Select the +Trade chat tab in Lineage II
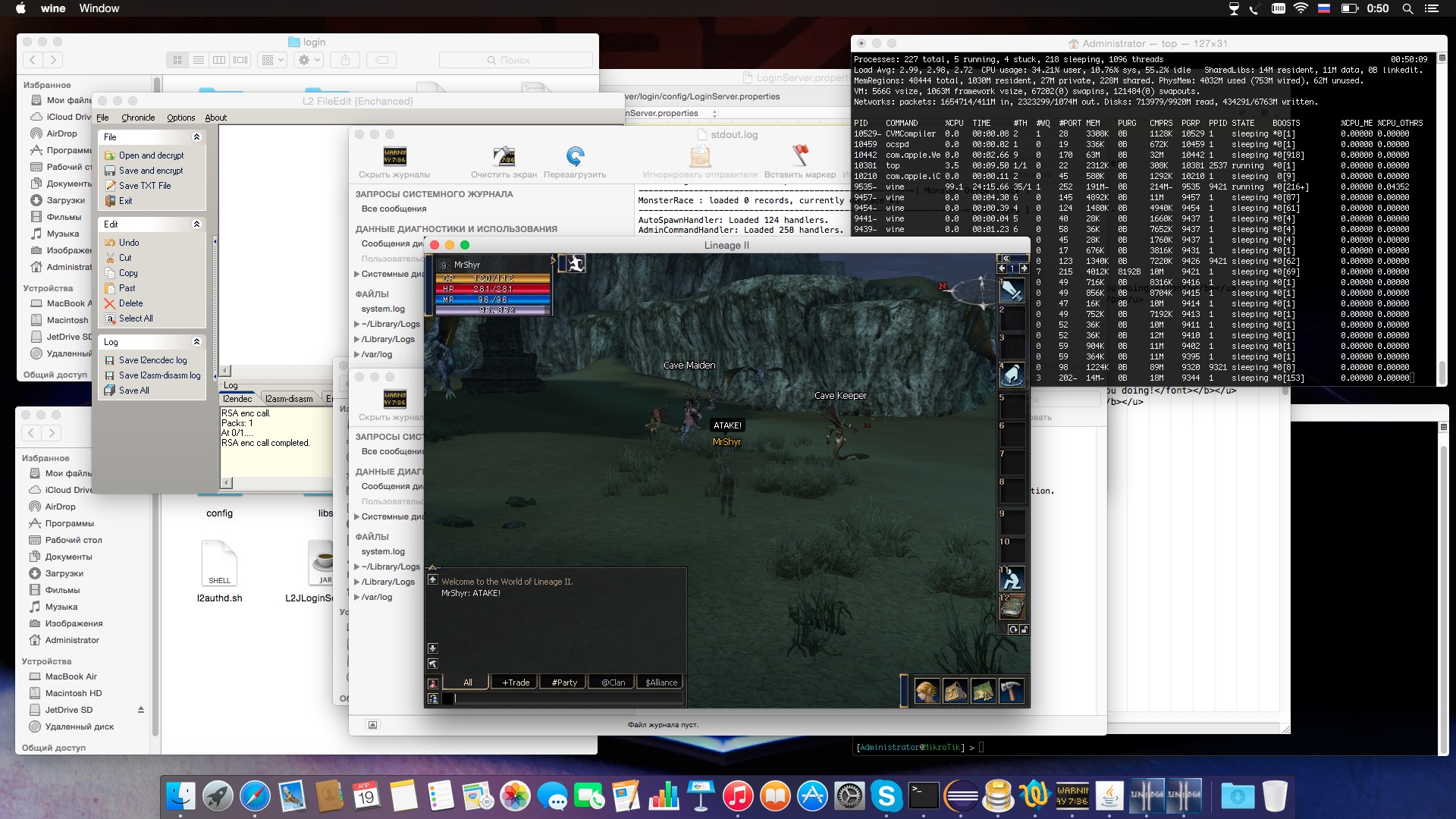This screenshot has width=1456, height=819. (x=516, y=682)
